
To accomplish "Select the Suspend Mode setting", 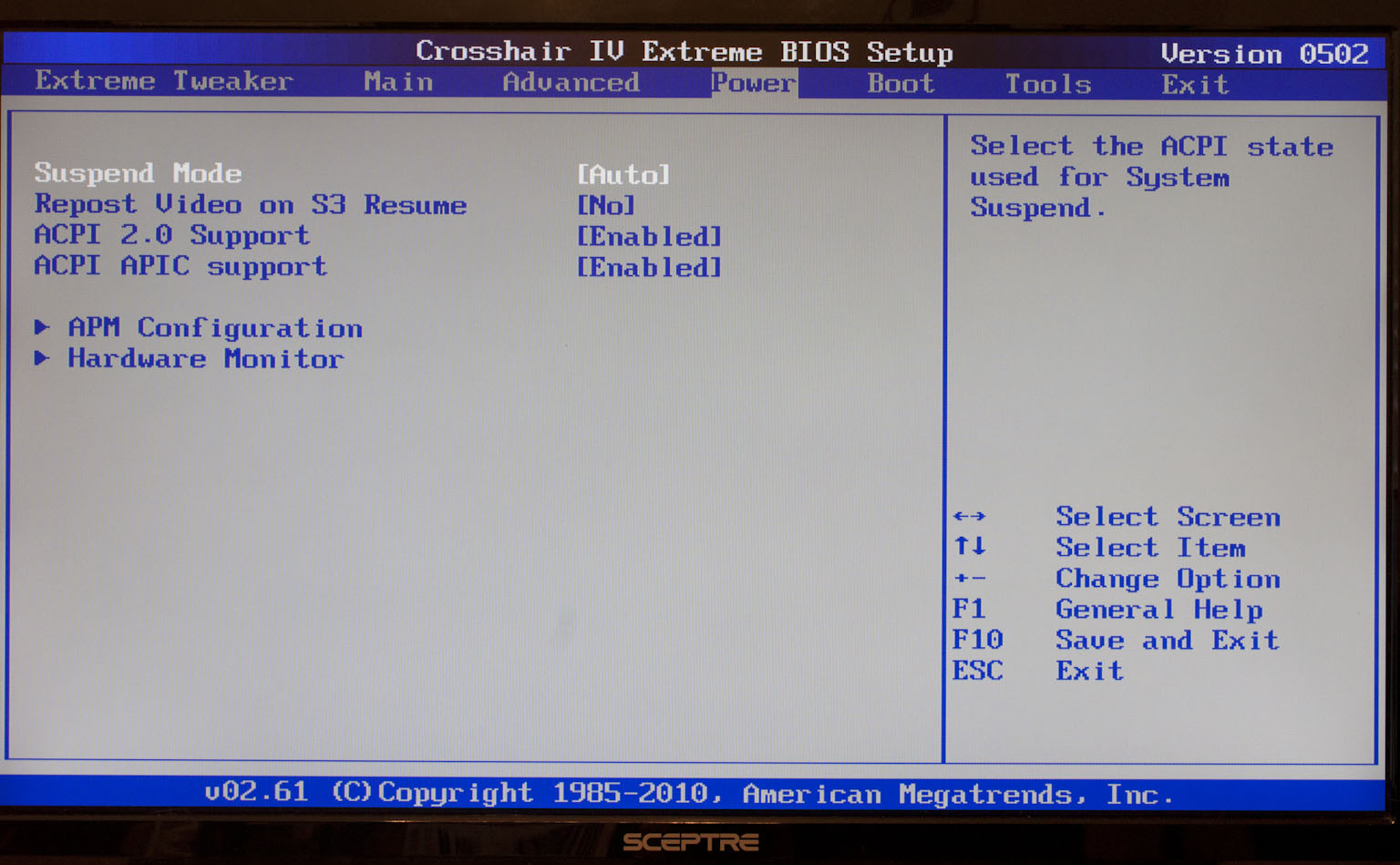I will [139, 173].
